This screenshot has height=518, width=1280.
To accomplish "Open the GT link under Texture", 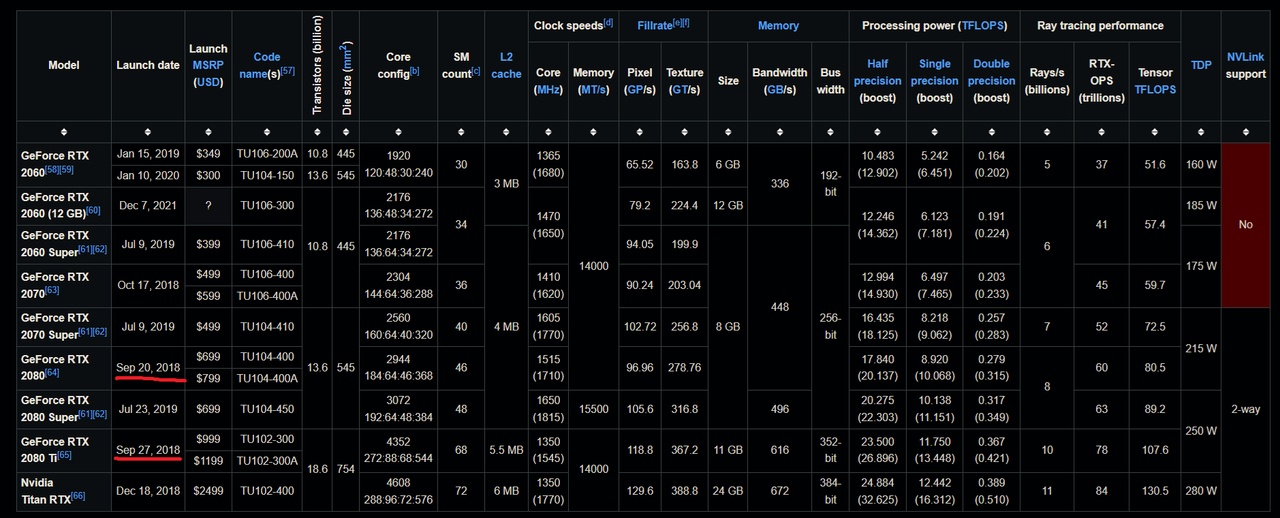I will click(679, 90).
